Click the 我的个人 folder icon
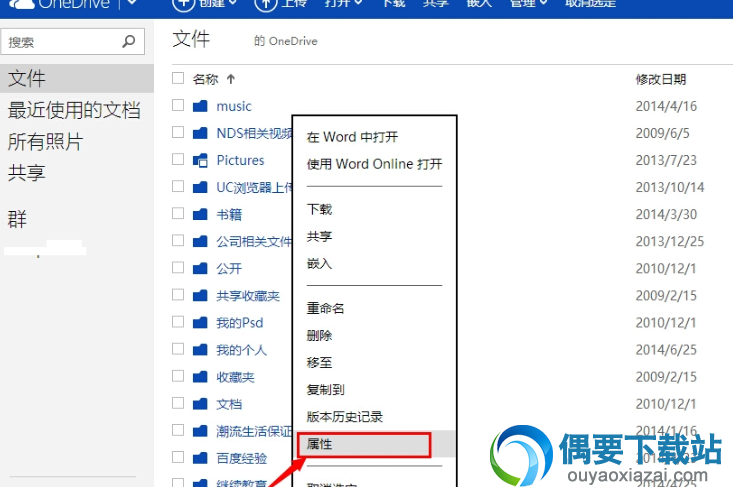 (x=200, y=350)
